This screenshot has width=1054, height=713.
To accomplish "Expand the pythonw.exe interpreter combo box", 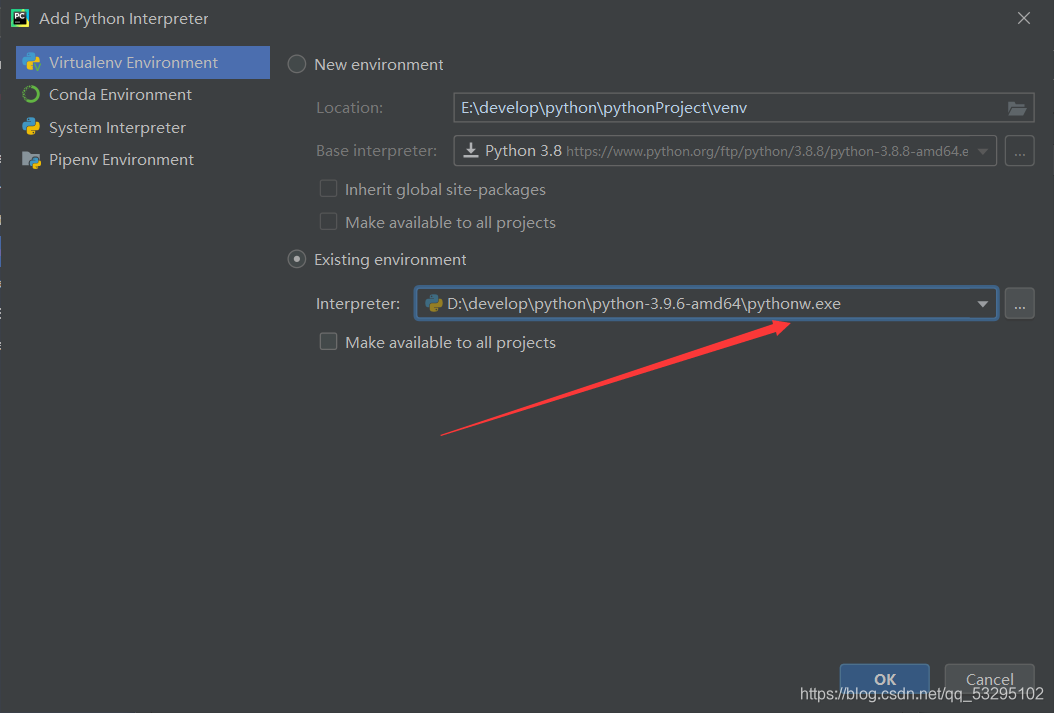I will 983,303.
